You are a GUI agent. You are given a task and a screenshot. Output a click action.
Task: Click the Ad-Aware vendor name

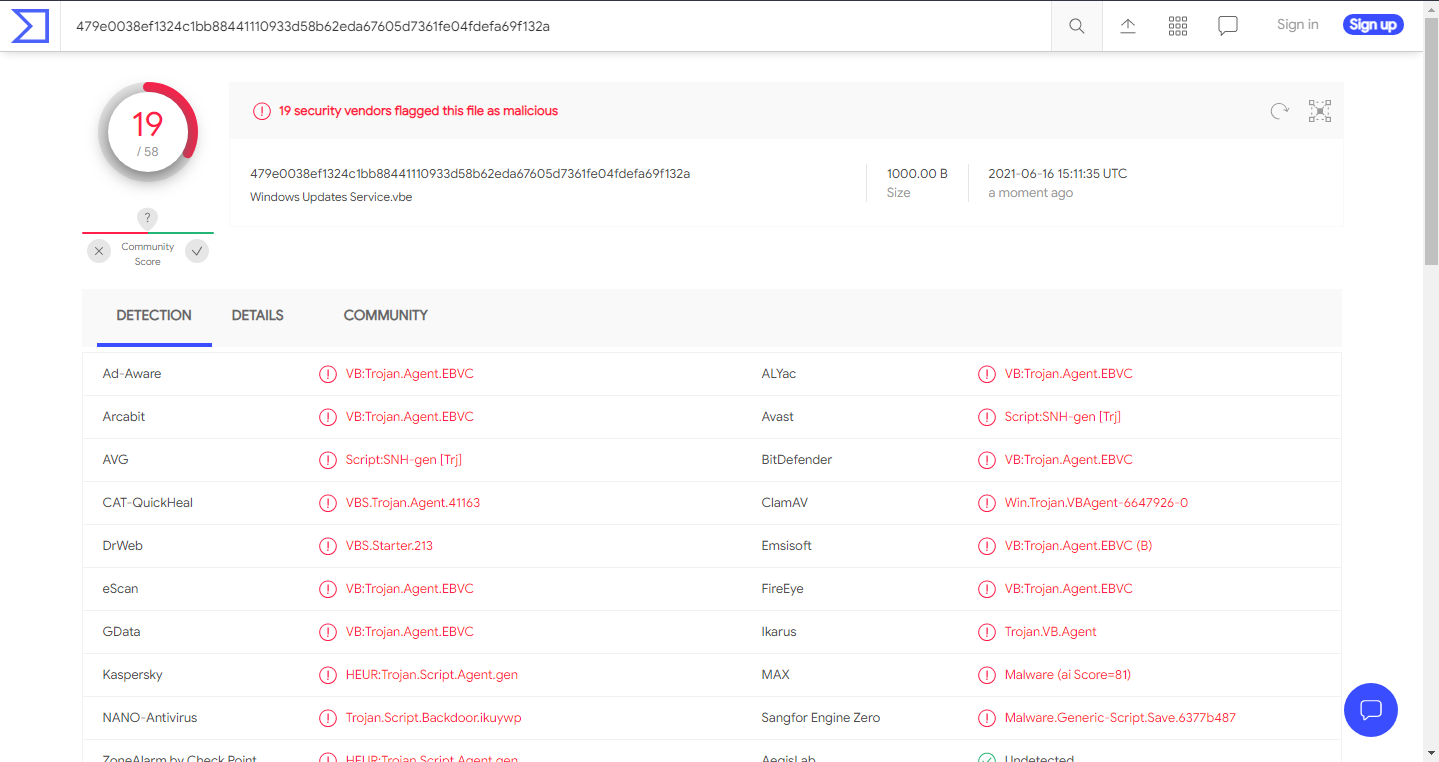point(132,374)
